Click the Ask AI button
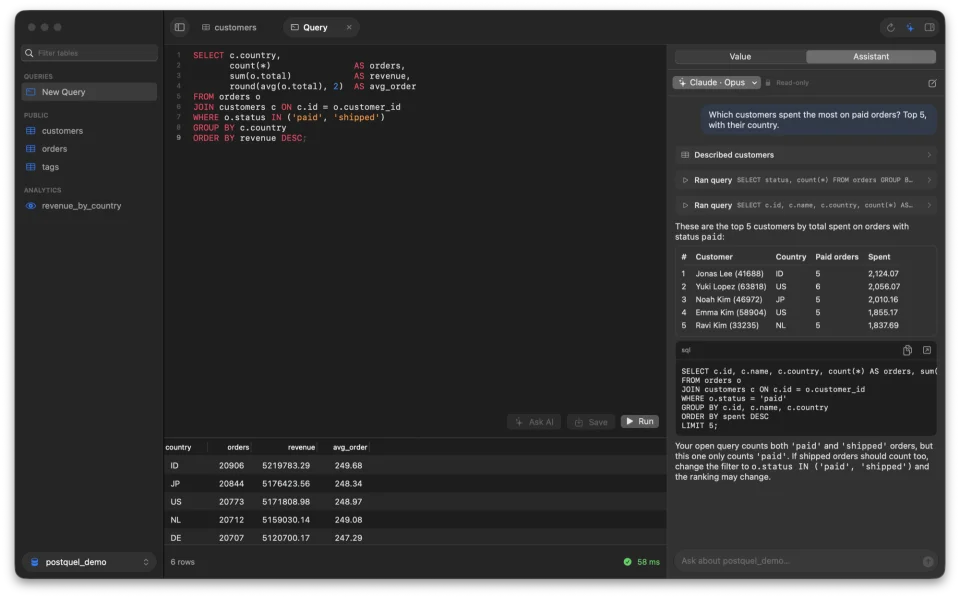This screenshot has height=598, width=960. [x=534, y=422]
